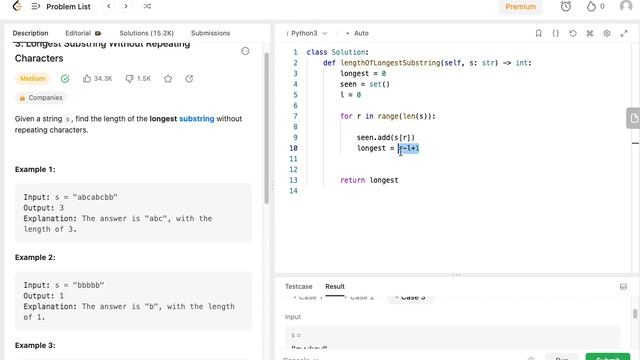The height and width of the screenshot is (360, 640).
Task: Open the Submissions tab
Action: tap(210, 33)
